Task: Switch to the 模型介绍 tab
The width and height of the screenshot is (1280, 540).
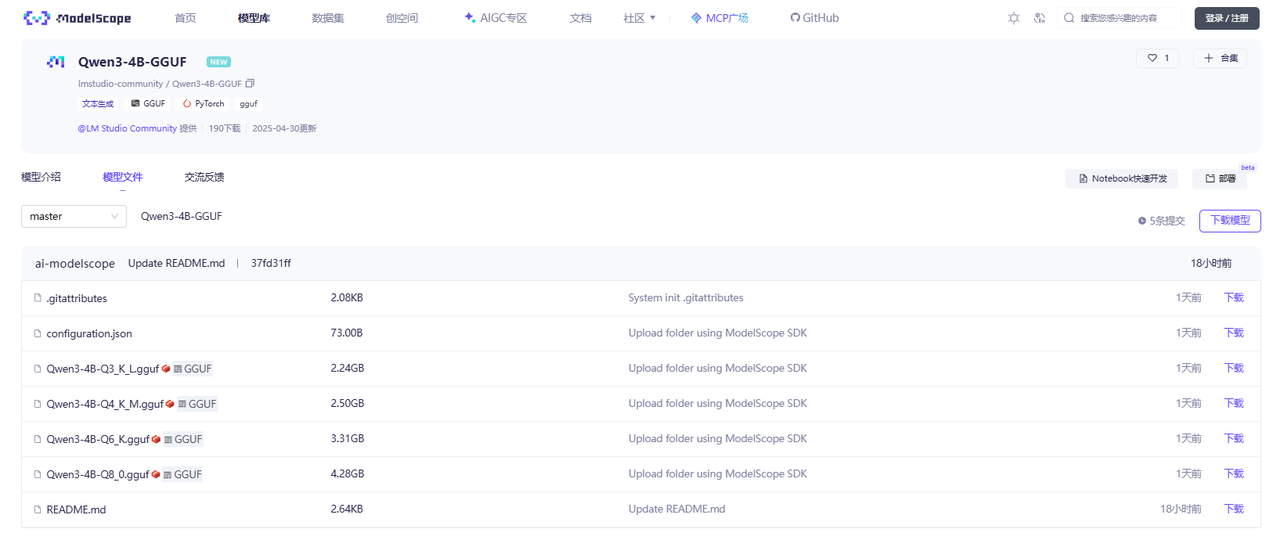Action: click(x=41, y=177)
